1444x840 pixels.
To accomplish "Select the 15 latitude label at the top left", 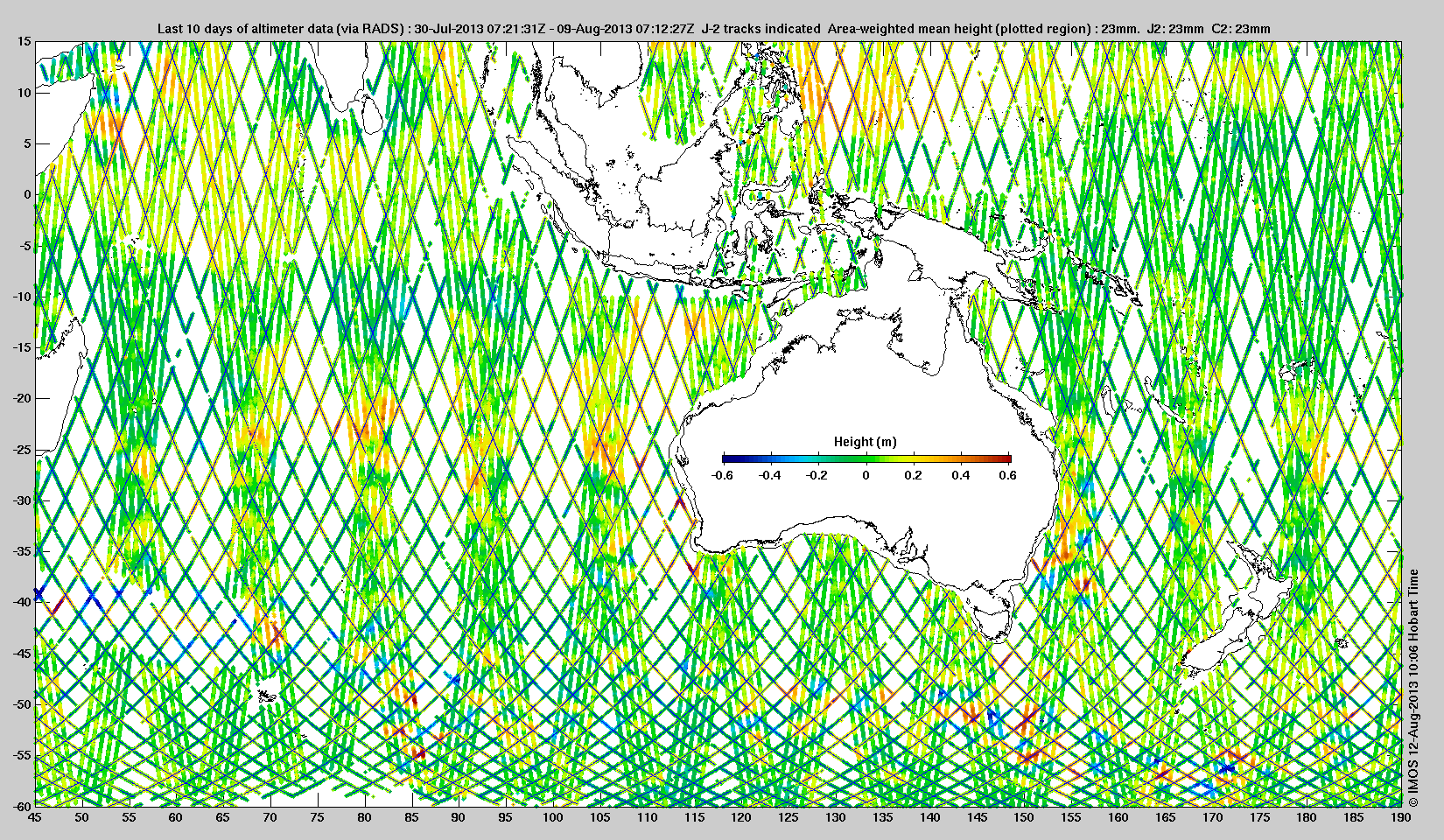I will 24,42.
